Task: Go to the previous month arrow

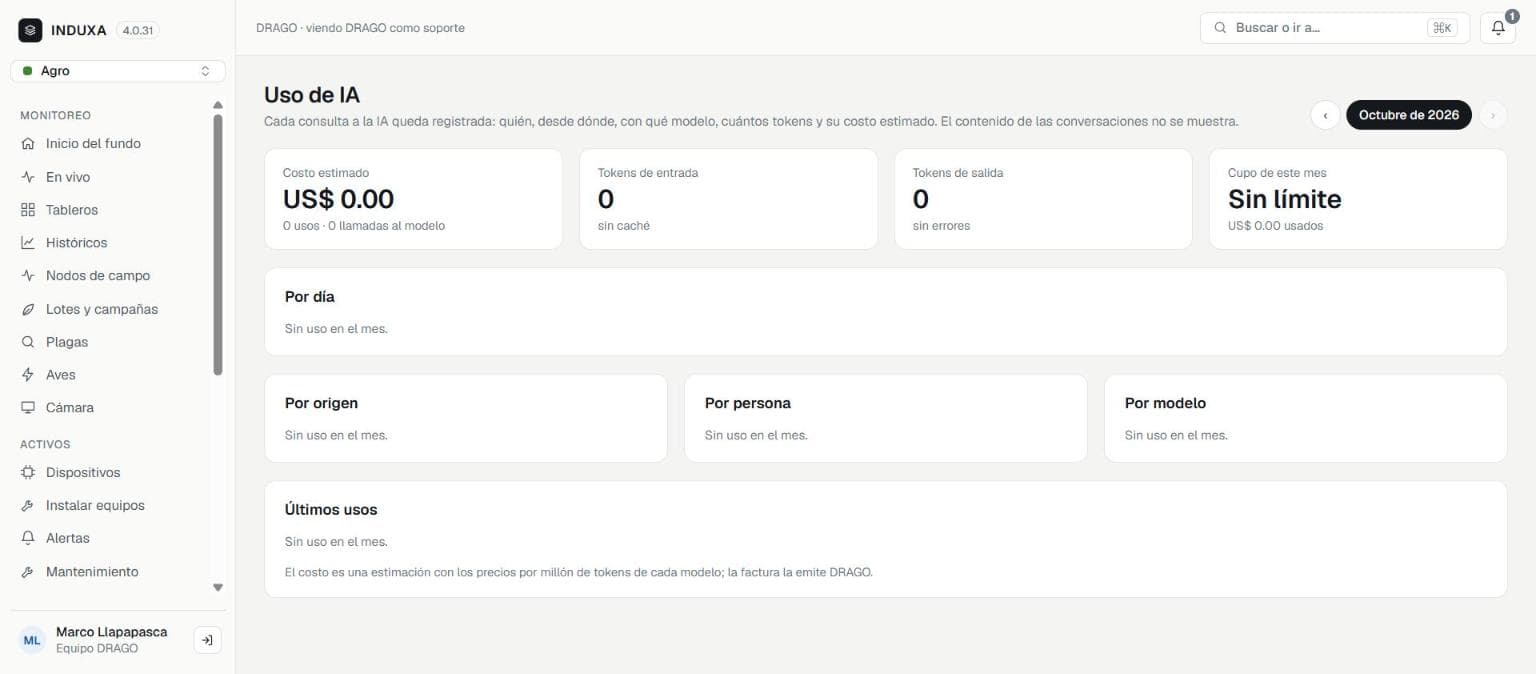Action: 1325,115
